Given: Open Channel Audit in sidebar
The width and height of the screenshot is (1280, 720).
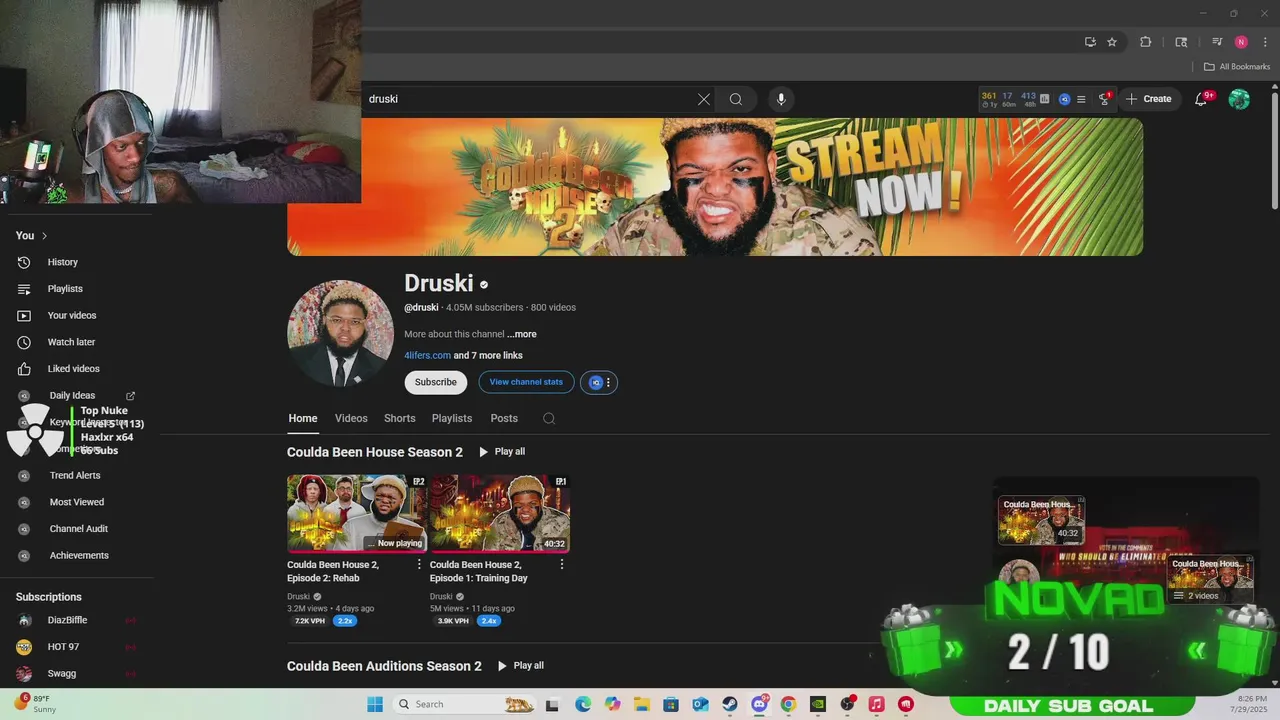Looking at the screenshot, I should [76, 529].
